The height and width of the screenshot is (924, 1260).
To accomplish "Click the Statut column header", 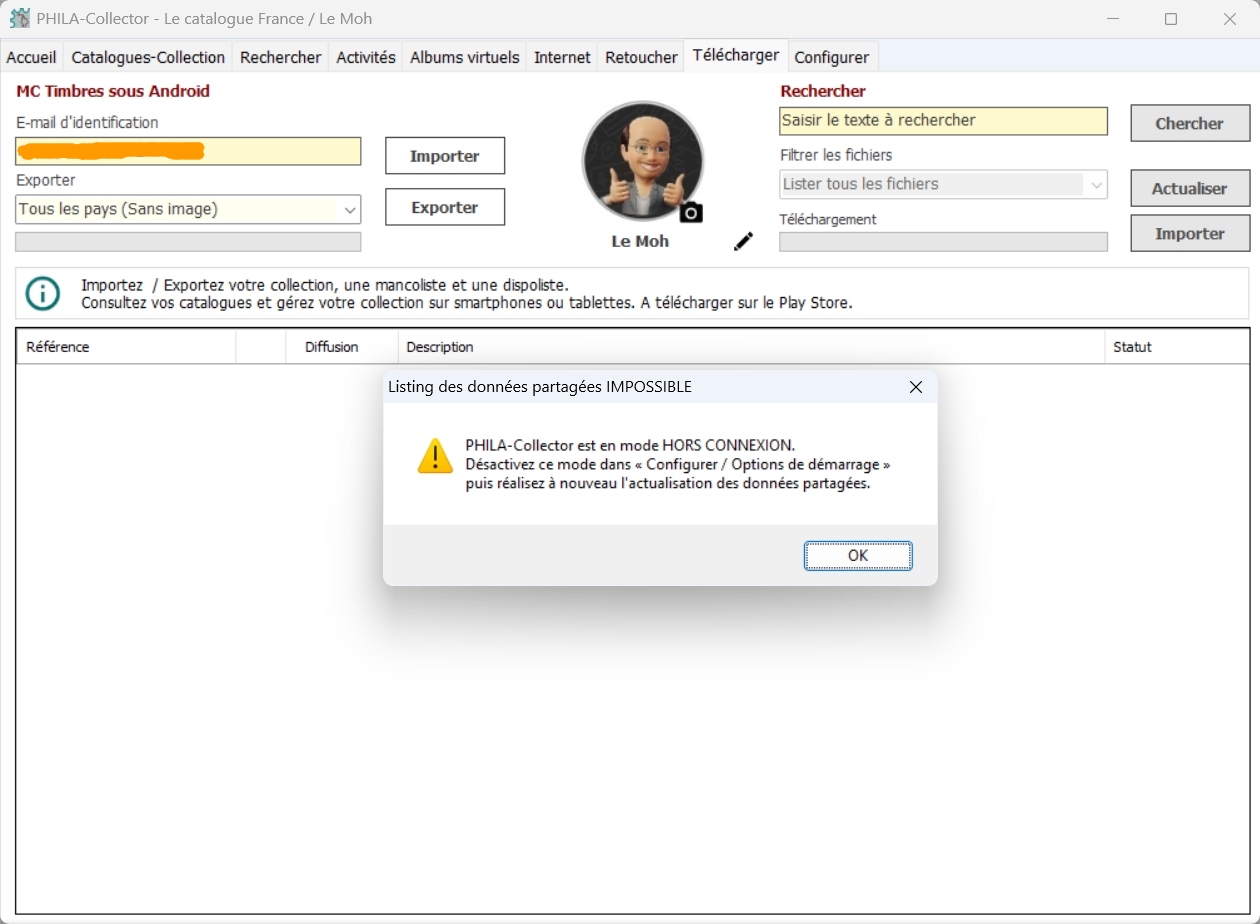I will click(1177, 347).
